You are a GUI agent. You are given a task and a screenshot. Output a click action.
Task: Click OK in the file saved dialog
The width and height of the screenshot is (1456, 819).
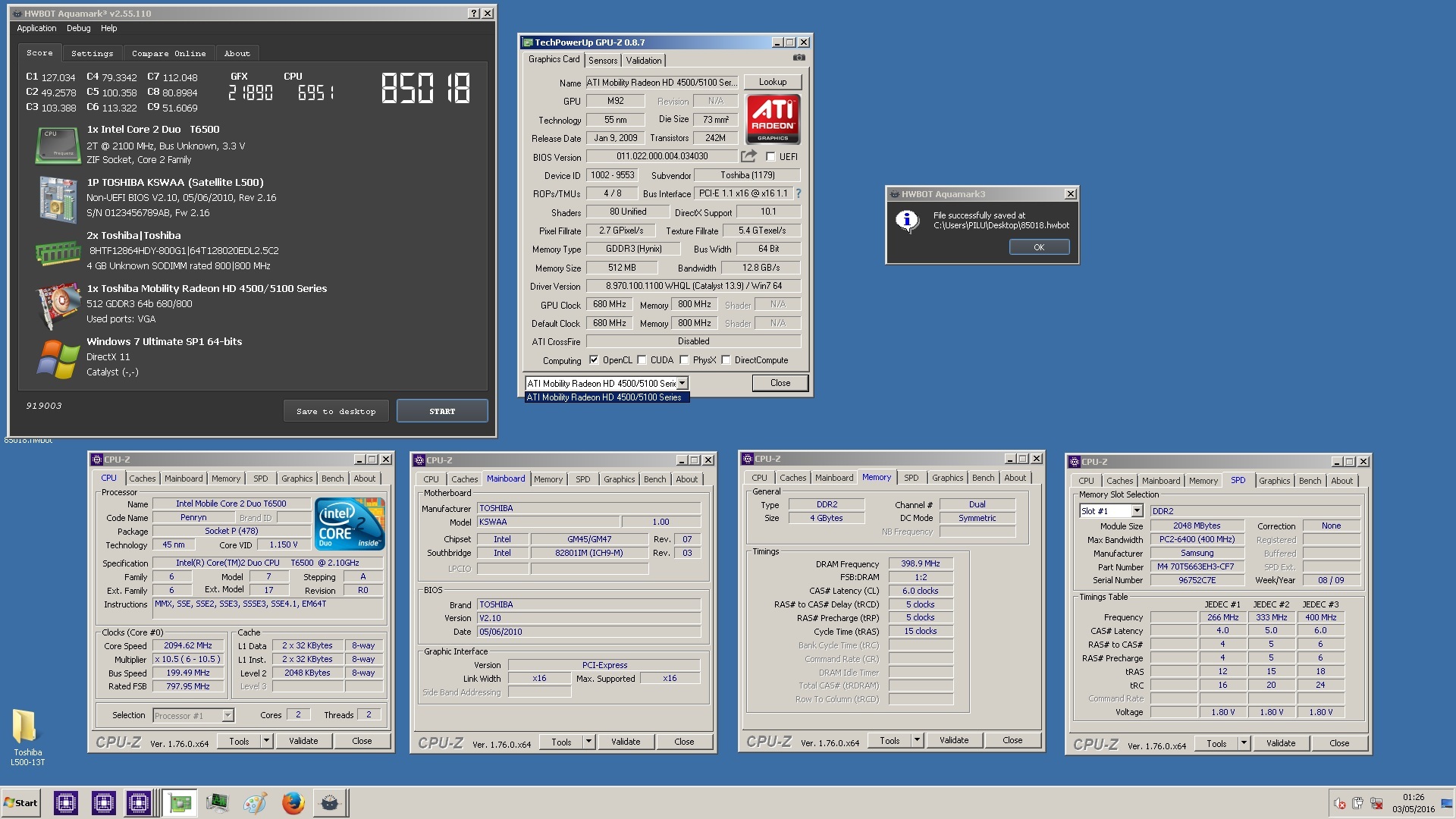coord(1039,247)
